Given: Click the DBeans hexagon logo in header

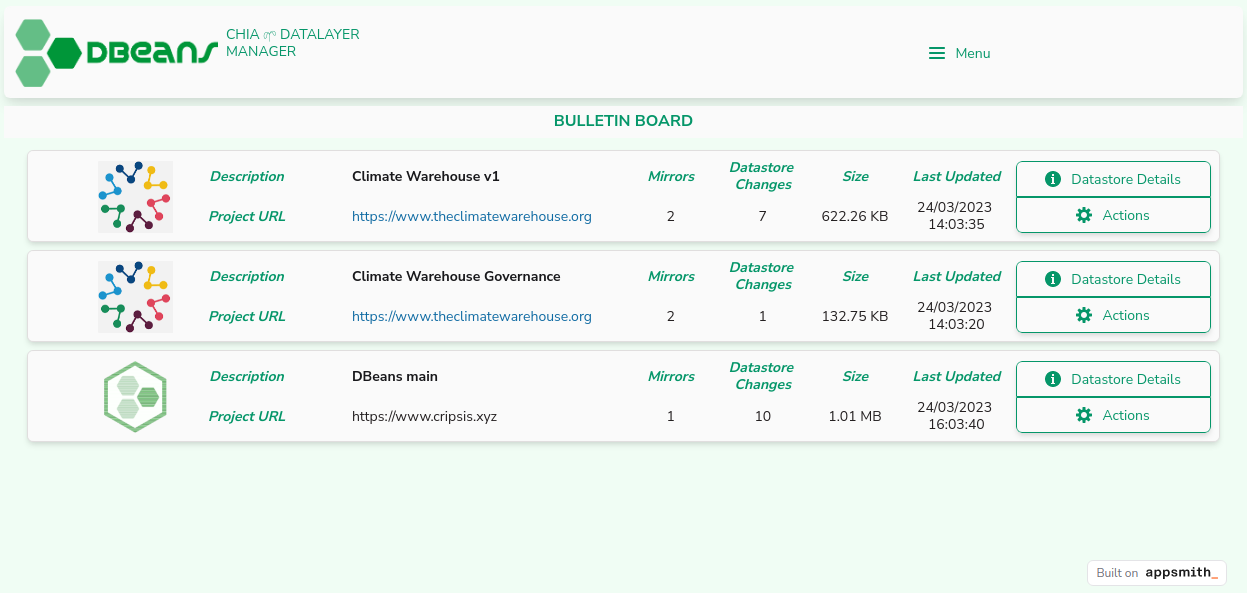Looking at the screenshot, I should tap(116, 53).
